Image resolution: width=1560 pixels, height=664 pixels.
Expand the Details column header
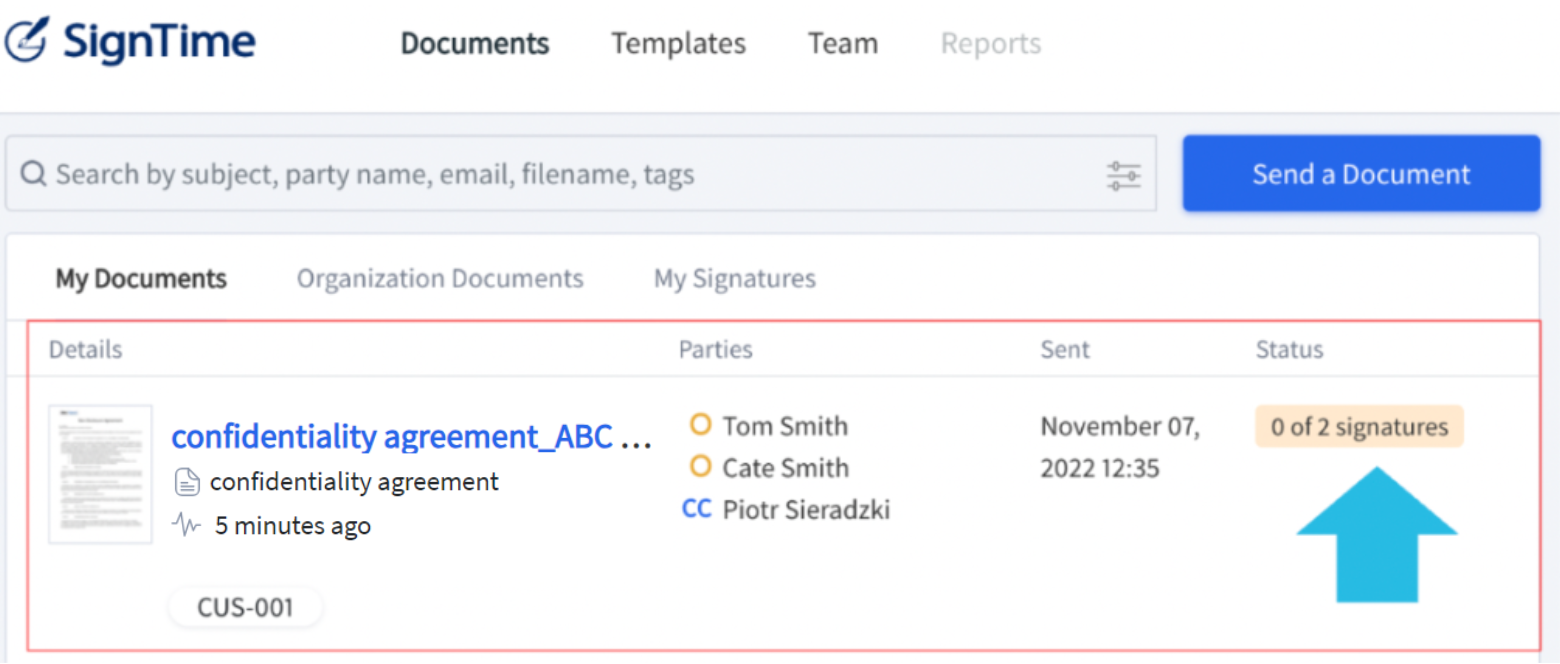pyautogui.click(x=85, y=349)
